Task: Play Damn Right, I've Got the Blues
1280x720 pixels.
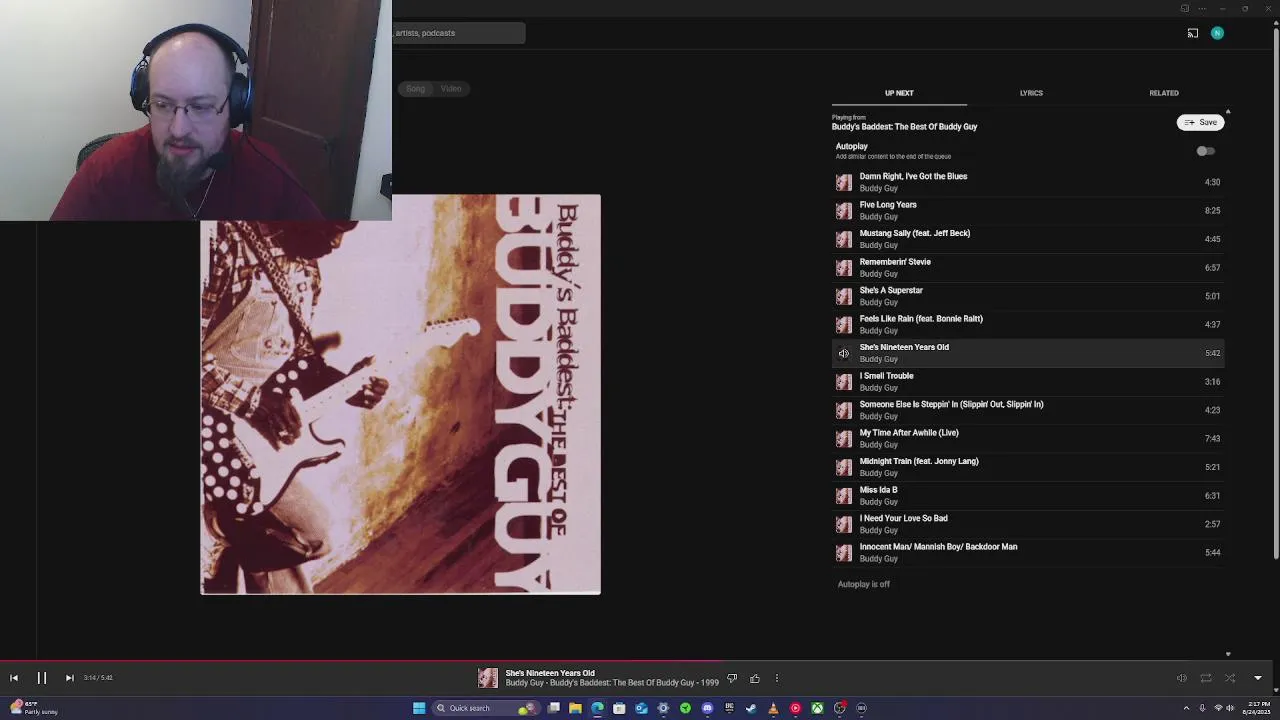Action: click(1028, 182)
